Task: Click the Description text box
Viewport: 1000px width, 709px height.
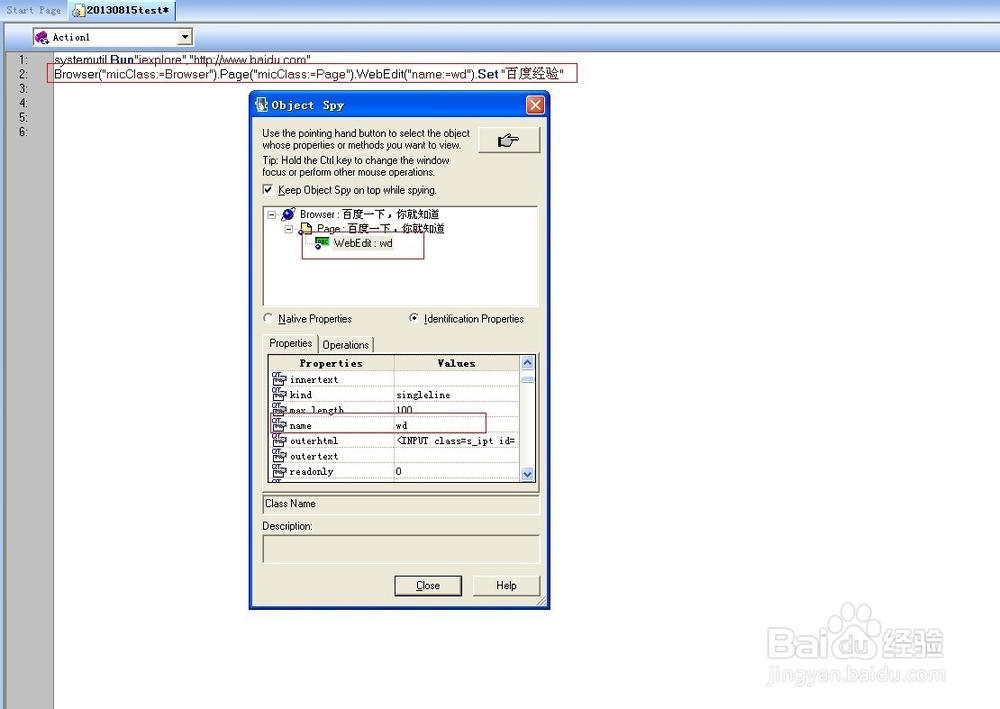Action: pyautogui.click(x=401, y=549)
